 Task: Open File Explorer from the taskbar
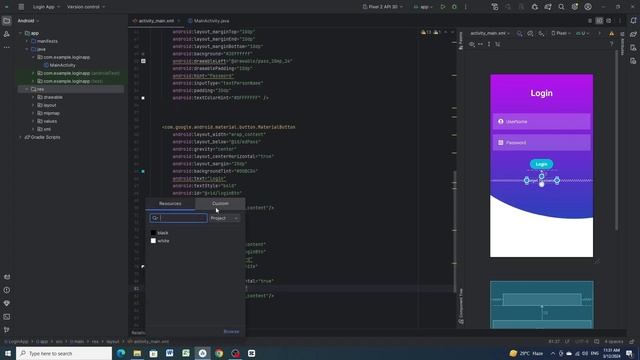pyautogui.click(x=137, y=353)
